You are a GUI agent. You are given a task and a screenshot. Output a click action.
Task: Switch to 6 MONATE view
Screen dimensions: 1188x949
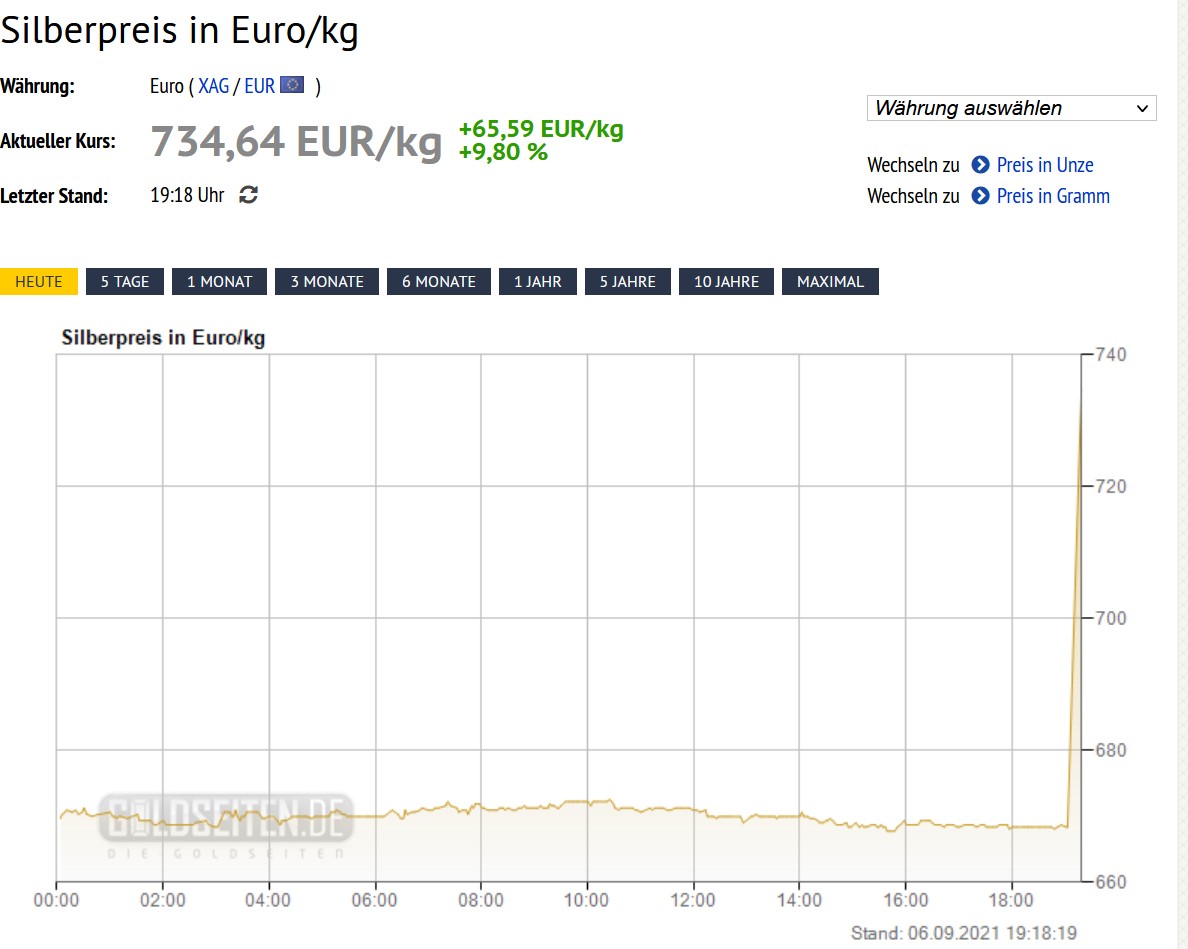pyautogui.click(x=439, y=281)
